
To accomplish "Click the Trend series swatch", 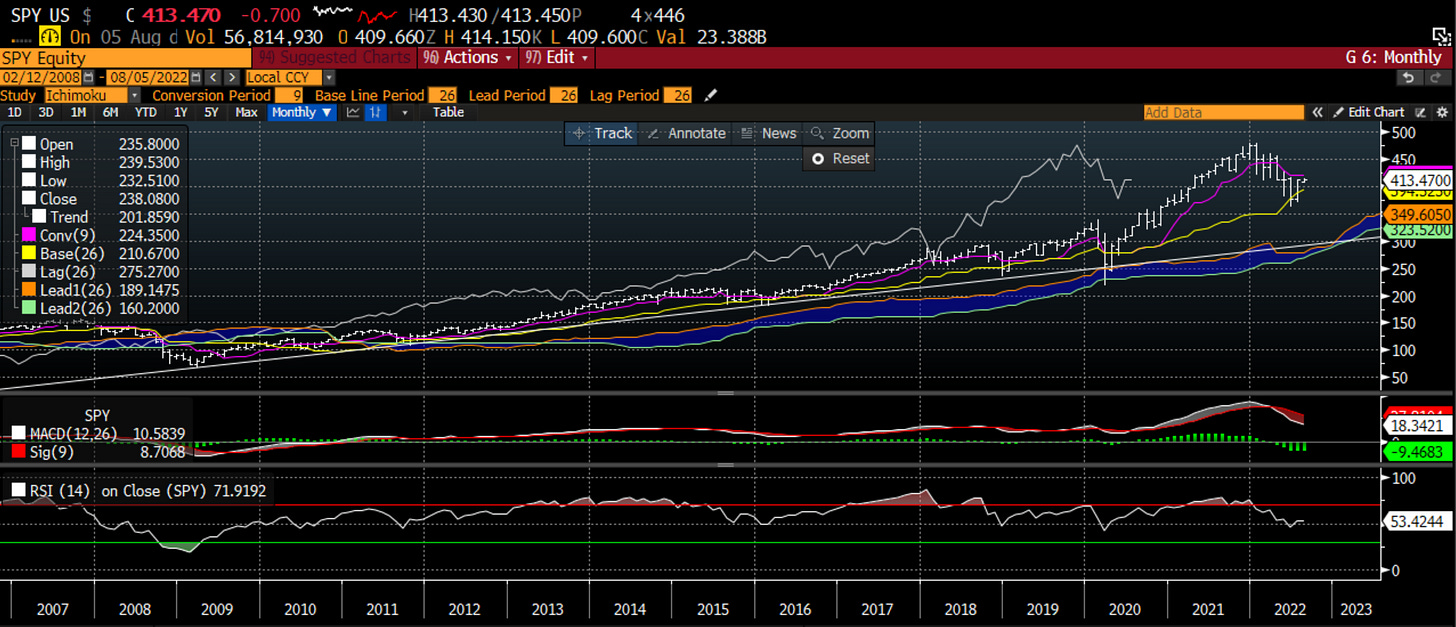I will pyautogui.click(x=40, y=216).
